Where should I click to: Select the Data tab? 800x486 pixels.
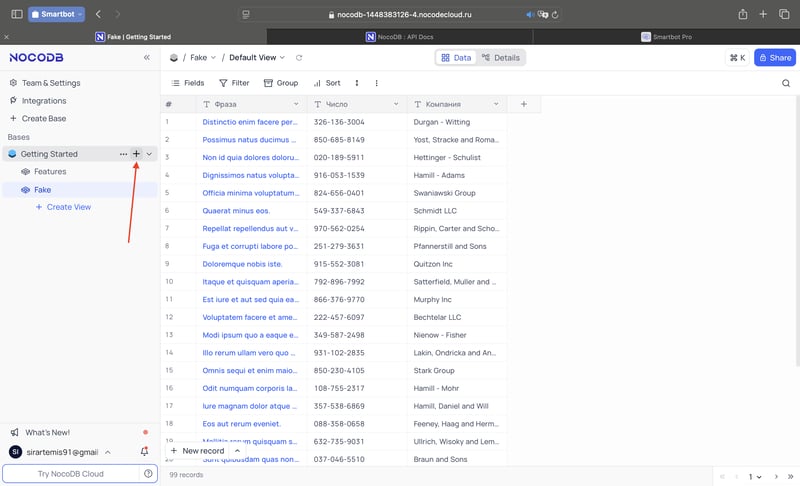click(x=456, y=58)
